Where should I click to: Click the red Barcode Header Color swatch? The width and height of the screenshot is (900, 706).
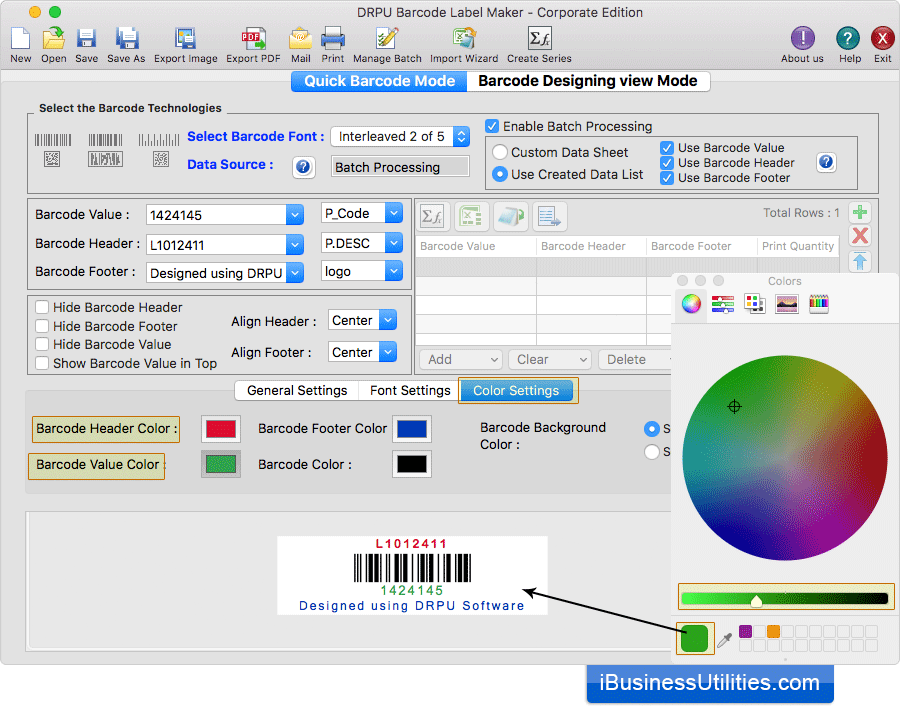221,429
